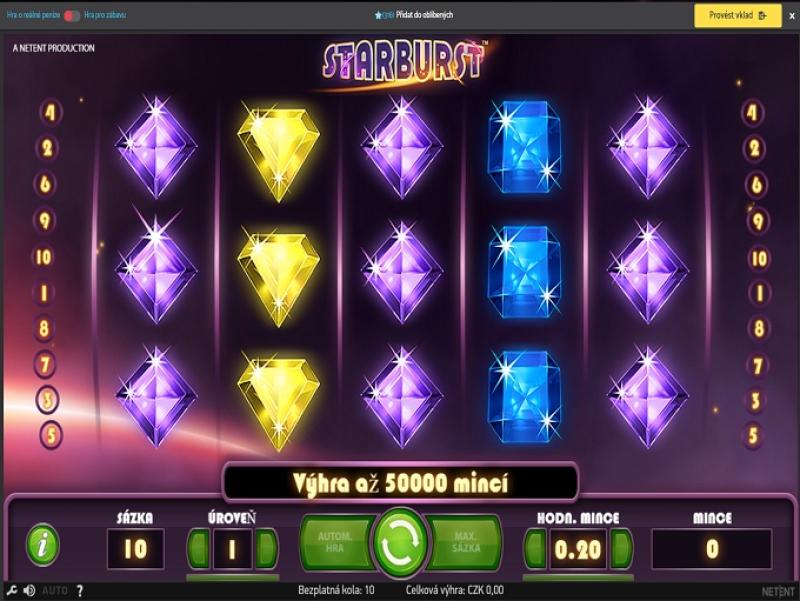
Task: Increase ÚROVEŇ with right arrow
Action: 266,548
